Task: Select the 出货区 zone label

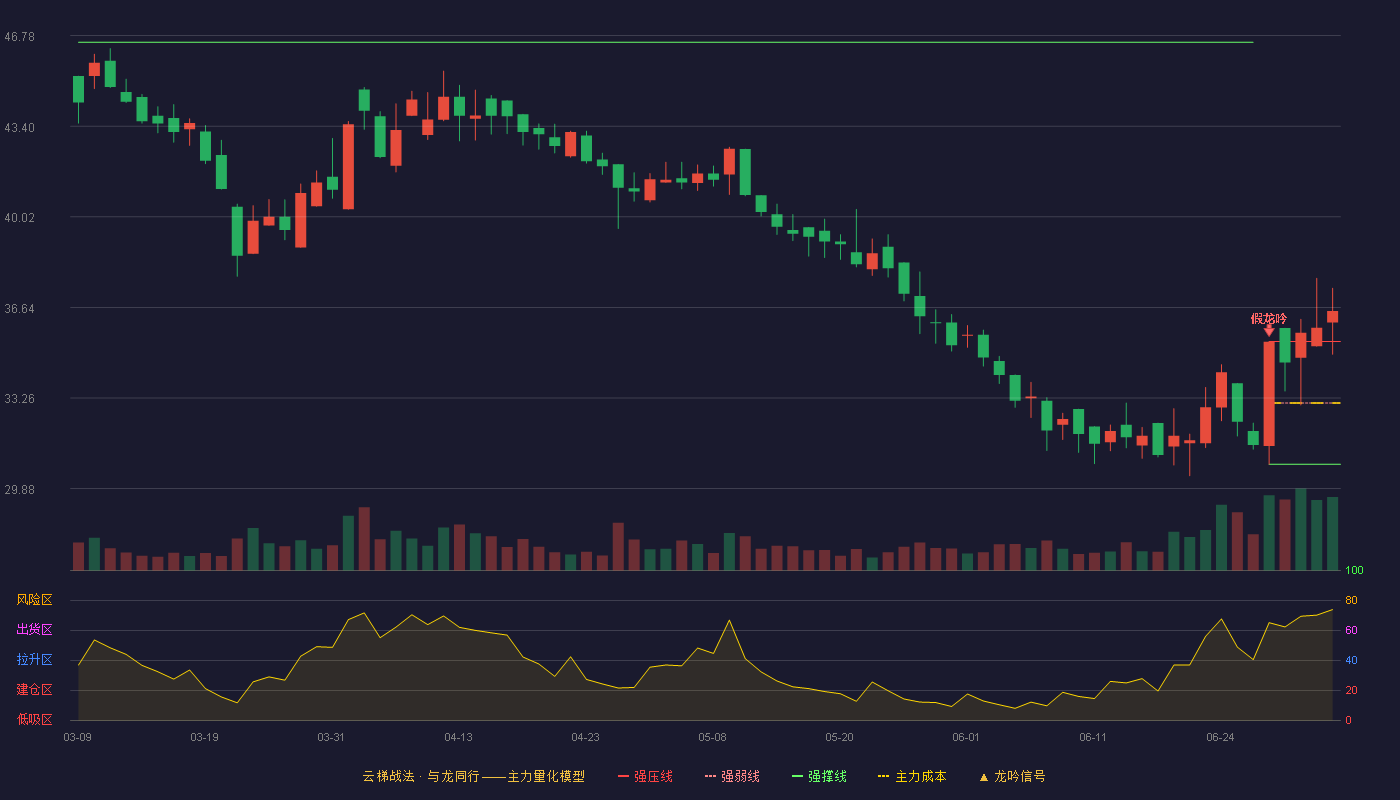Action: [34, 630]
